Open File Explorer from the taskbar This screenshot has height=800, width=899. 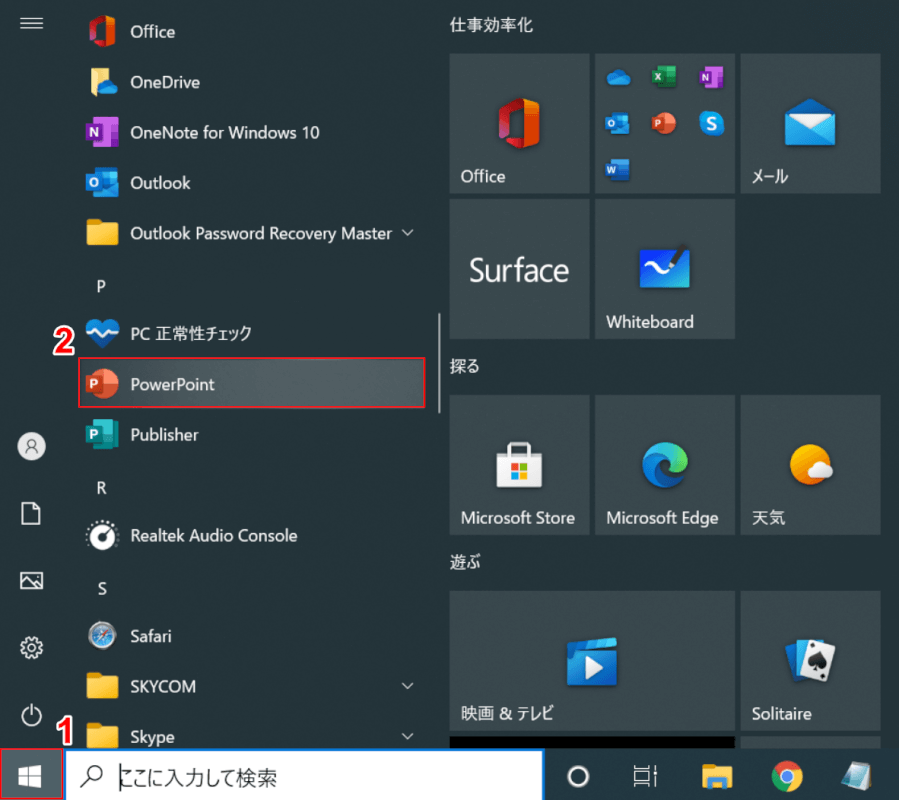point(717,776)
